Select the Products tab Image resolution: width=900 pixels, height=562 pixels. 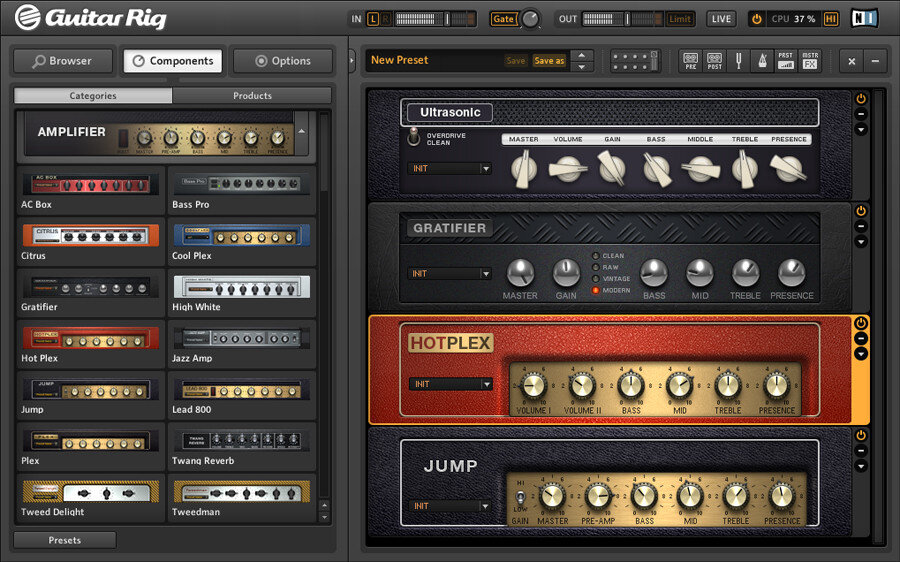252,95
